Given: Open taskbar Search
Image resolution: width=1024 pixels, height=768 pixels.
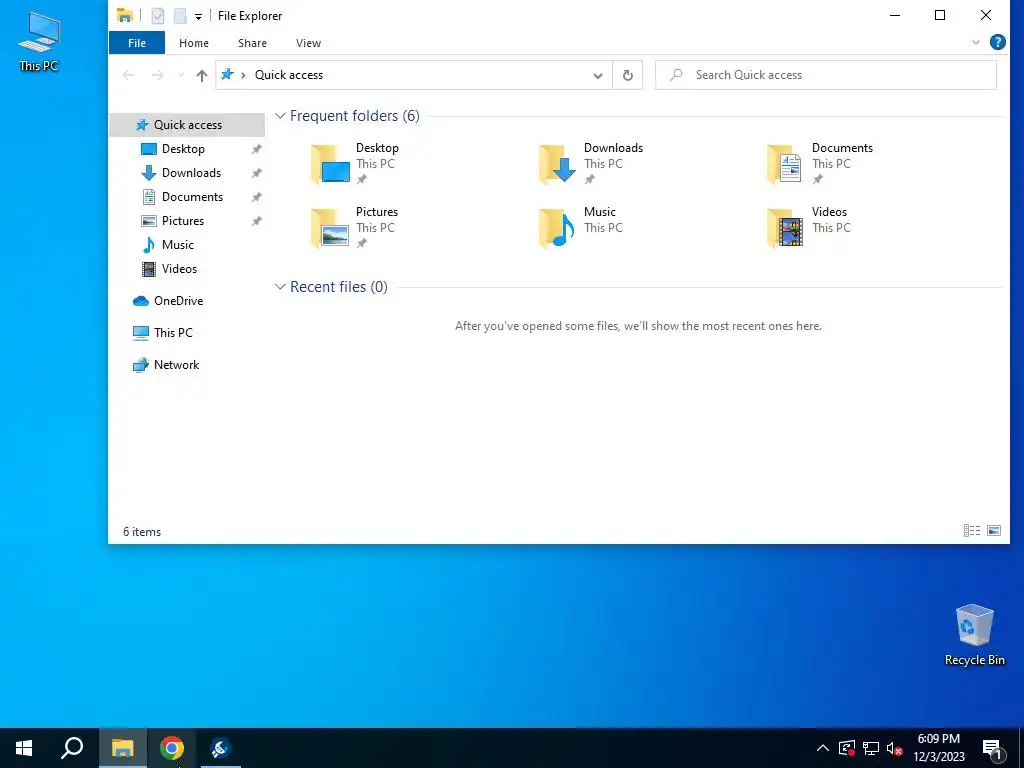Looking at the screenshot, I should [72, 748].
